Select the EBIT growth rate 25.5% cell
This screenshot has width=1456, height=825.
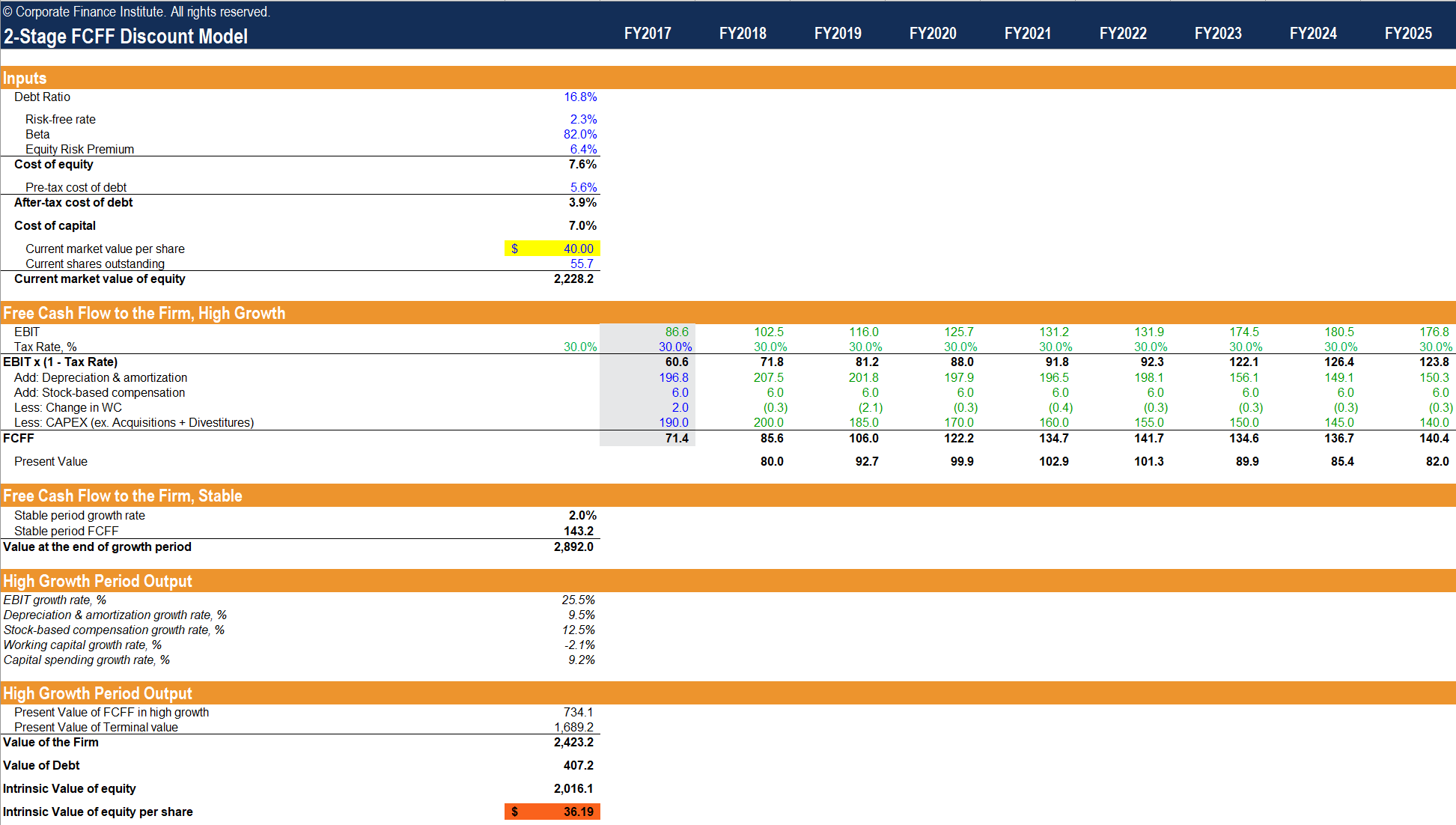pyautogui.click(x=579, y=600)
